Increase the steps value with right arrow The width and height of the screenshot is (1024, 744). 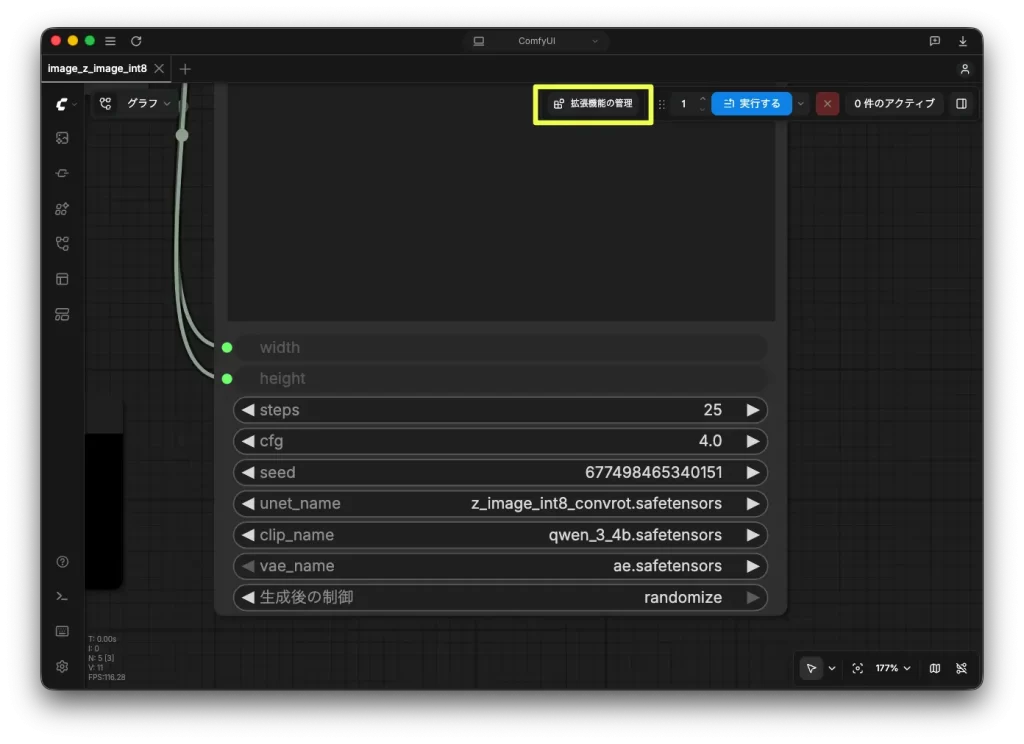point(752,410)
